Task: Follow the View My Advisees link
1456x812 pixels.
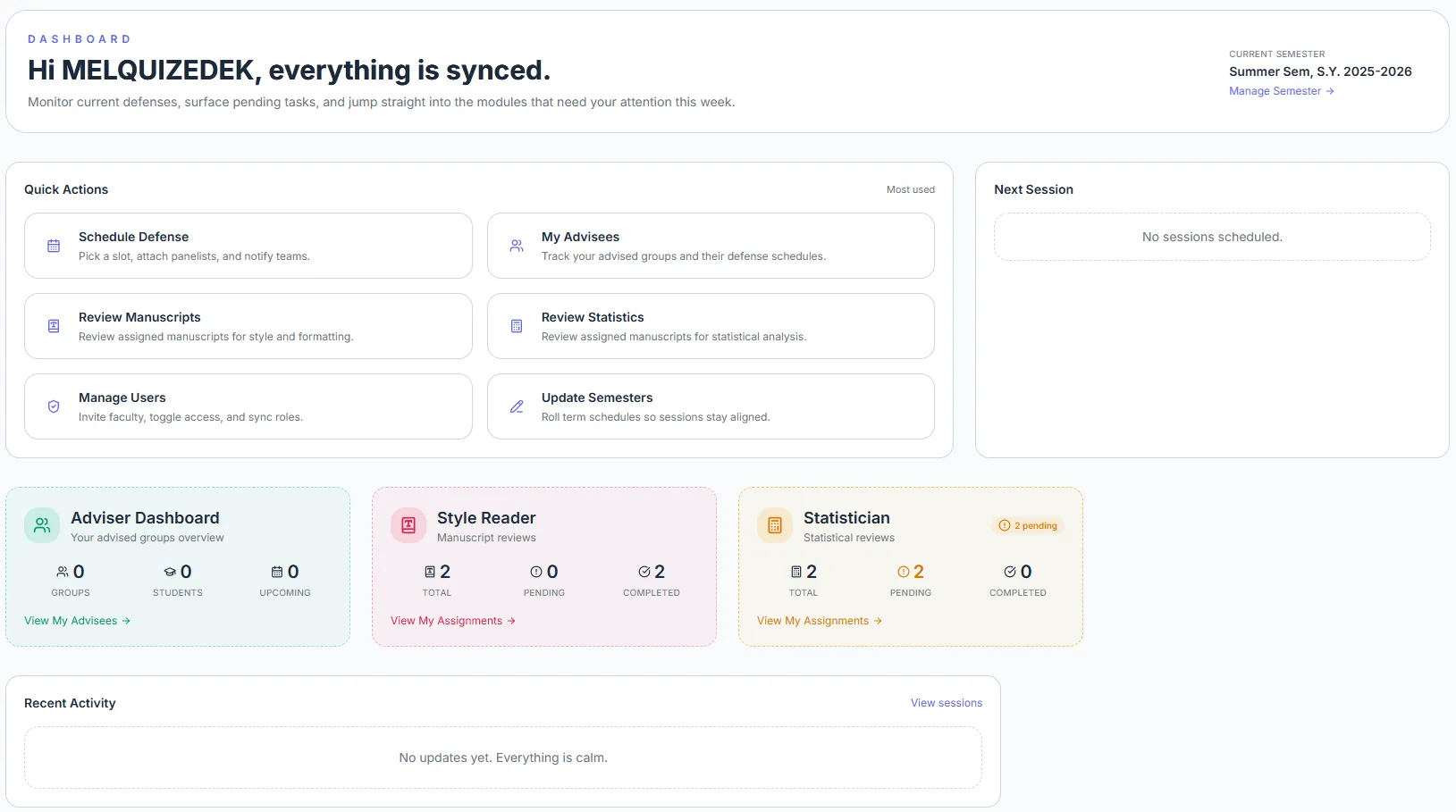Action: tap(78, 621)
